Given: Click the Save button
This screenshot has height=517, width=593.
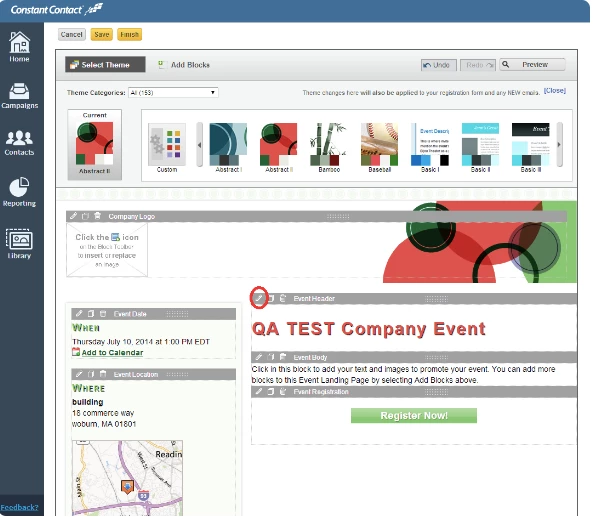Looking at the screenshot, I should click(x=101, y=34).
